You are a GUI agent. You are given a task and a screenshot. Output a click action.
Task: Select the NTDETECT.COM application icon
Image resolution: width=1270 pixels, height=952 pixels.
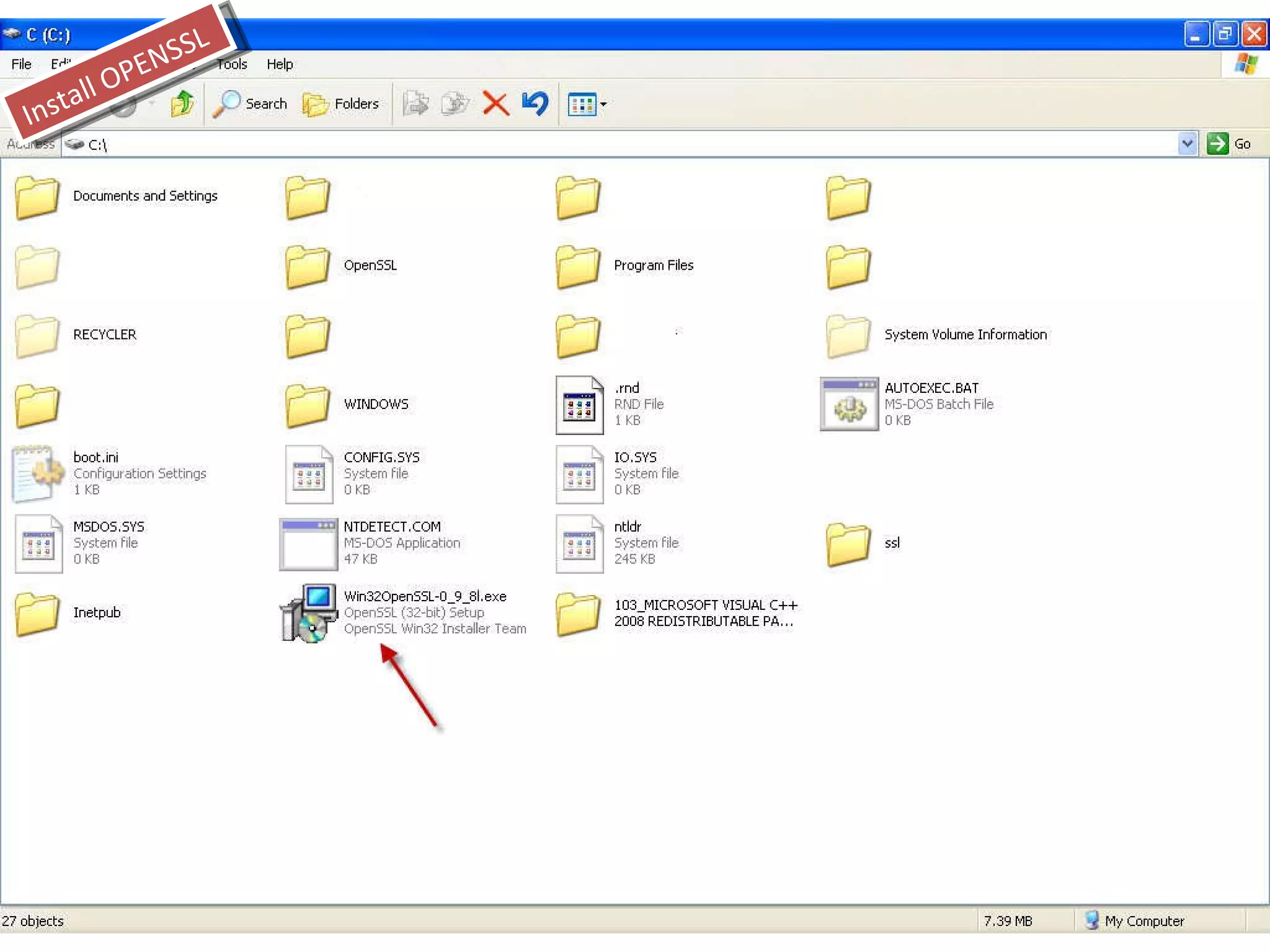tap(308, 543)
